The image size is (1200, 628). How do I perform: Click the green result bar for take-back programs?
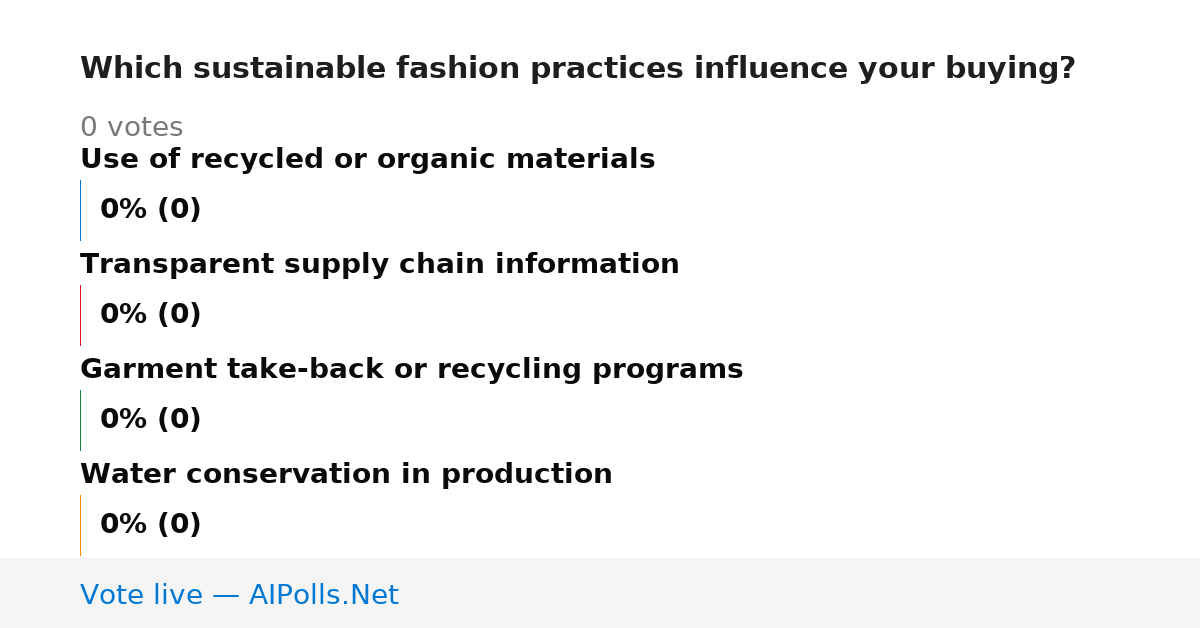(80, 420)
